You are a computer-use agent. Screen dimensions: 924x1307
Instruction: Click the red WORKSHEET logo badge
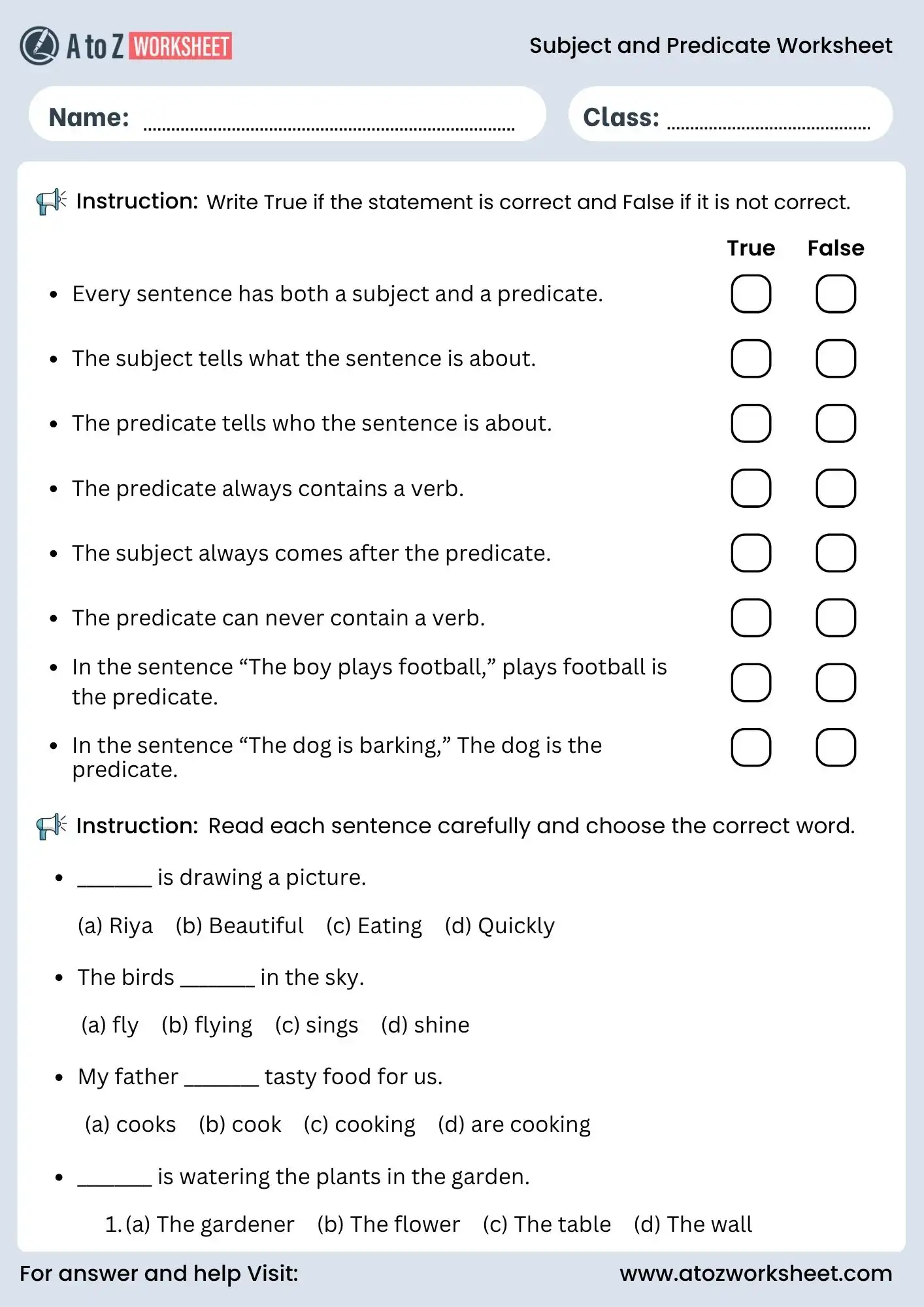coord(180,46)
